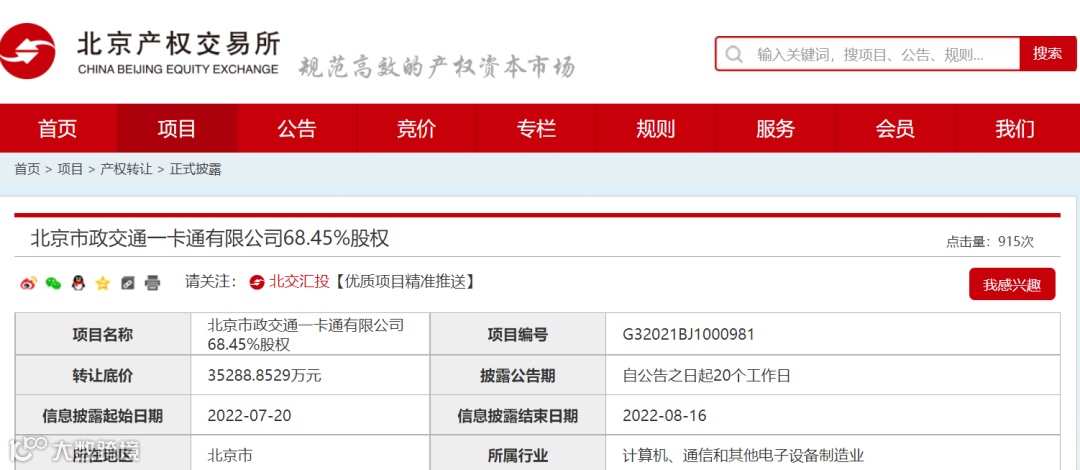Viewport: 1080px width, 470px height.
Task: Share via the QQ penguin icon
Action: coord(78,283)
